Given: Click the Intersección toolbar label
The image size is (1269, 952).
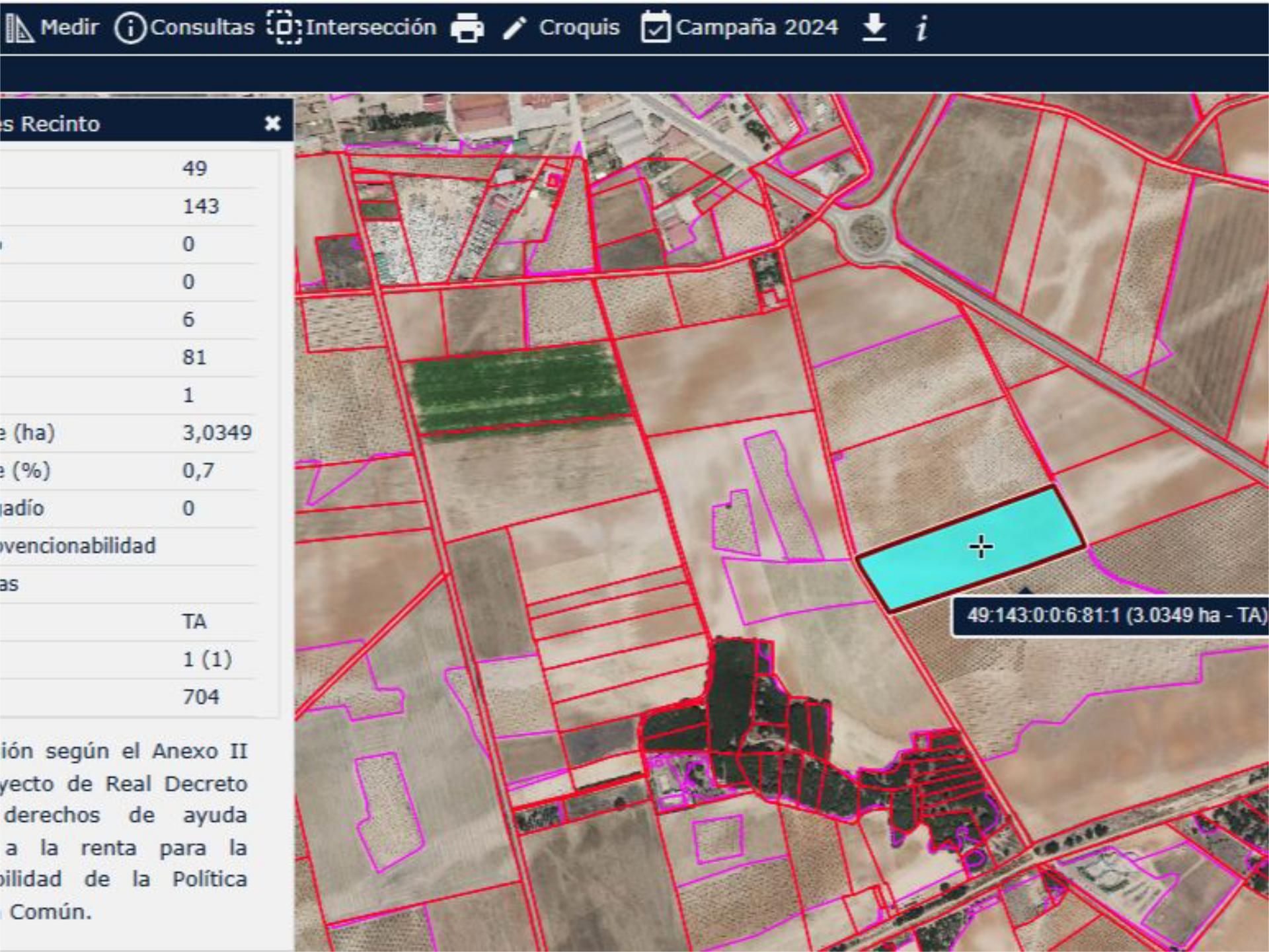Looking at the screenshot, I should 371,27.
